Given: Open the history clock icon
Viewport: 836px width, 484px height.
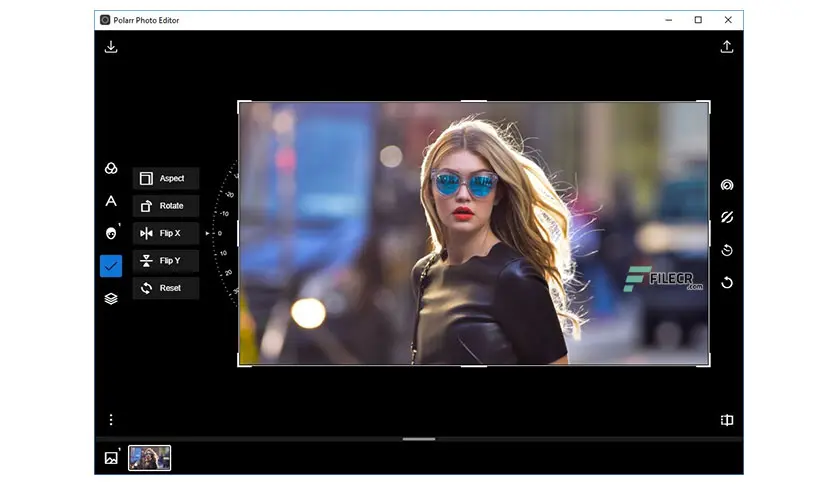Looking at the screenshot, I should tap(727, 250).
